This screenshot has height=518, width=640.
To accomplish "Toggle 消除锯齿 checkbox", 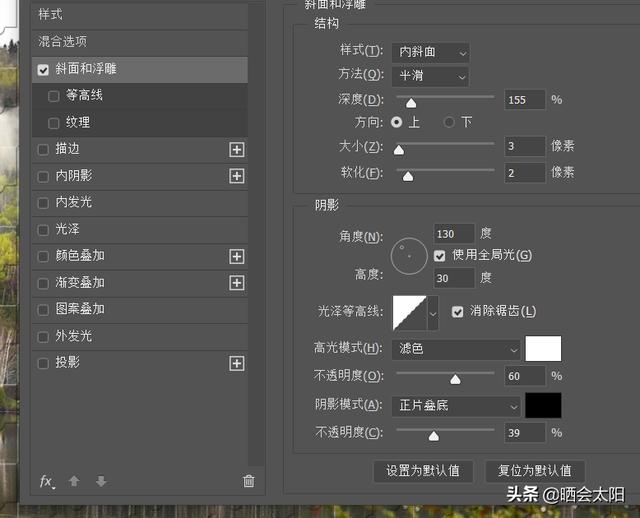I will coord(458,312).
